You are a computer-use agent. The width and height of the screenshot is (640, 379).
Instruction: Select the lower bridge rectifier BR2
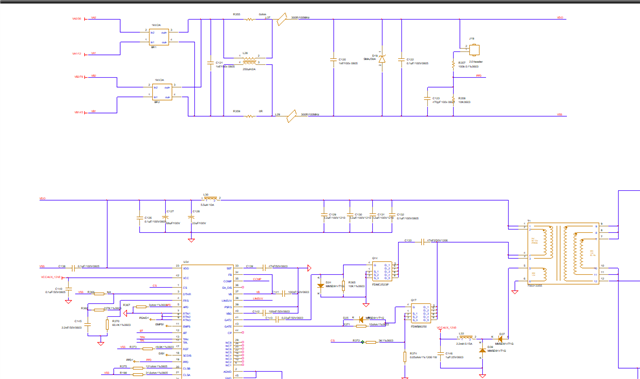click(162, 92)
